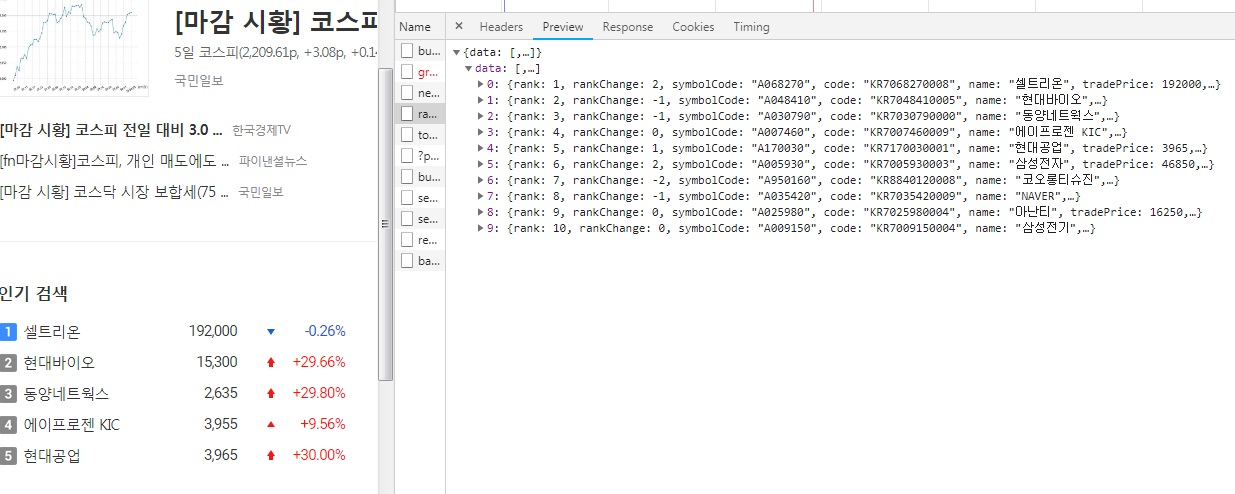1235x494 pixels.
Task: Open the Cookies tab
Action: [693, 27]
